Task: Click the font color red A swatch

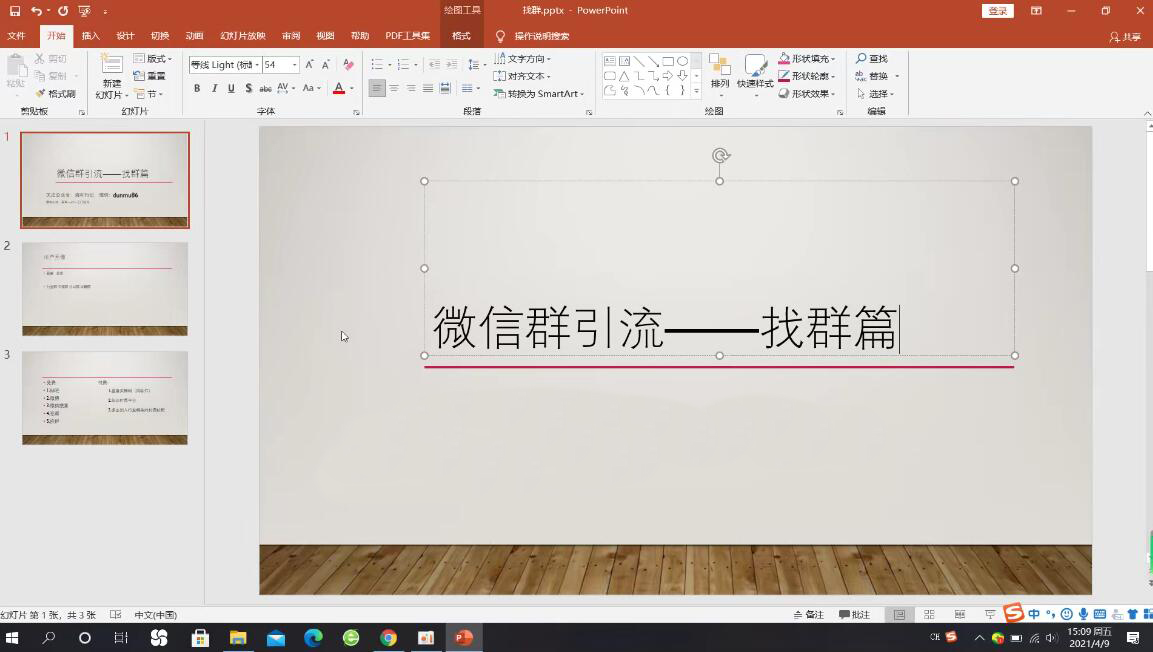Action: (338, 89)
